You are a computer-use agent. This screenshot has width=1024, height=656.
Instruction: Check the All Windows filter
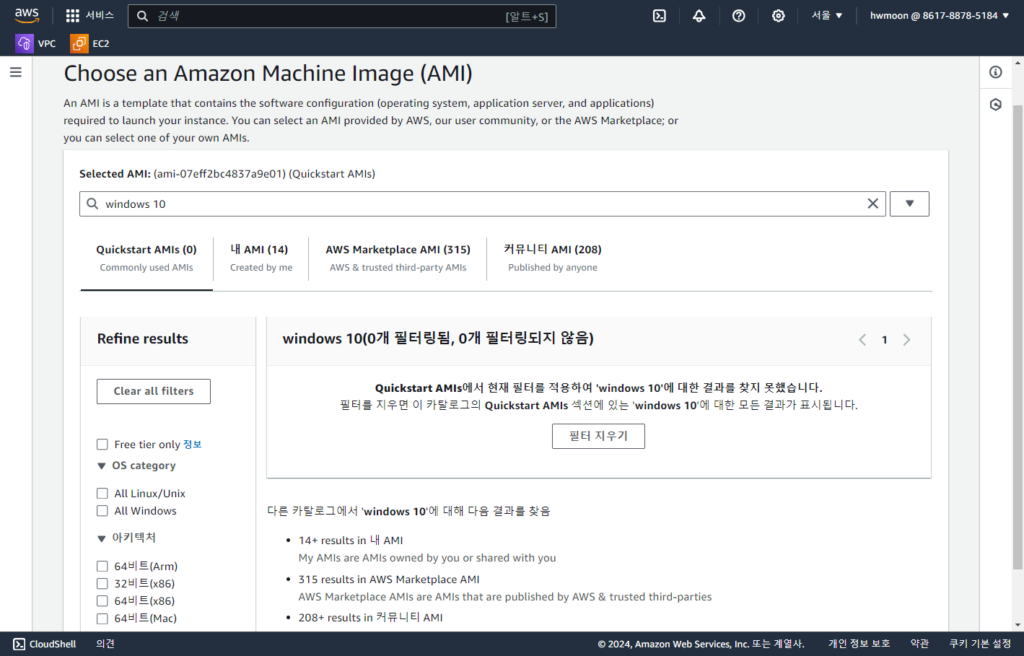102,511
